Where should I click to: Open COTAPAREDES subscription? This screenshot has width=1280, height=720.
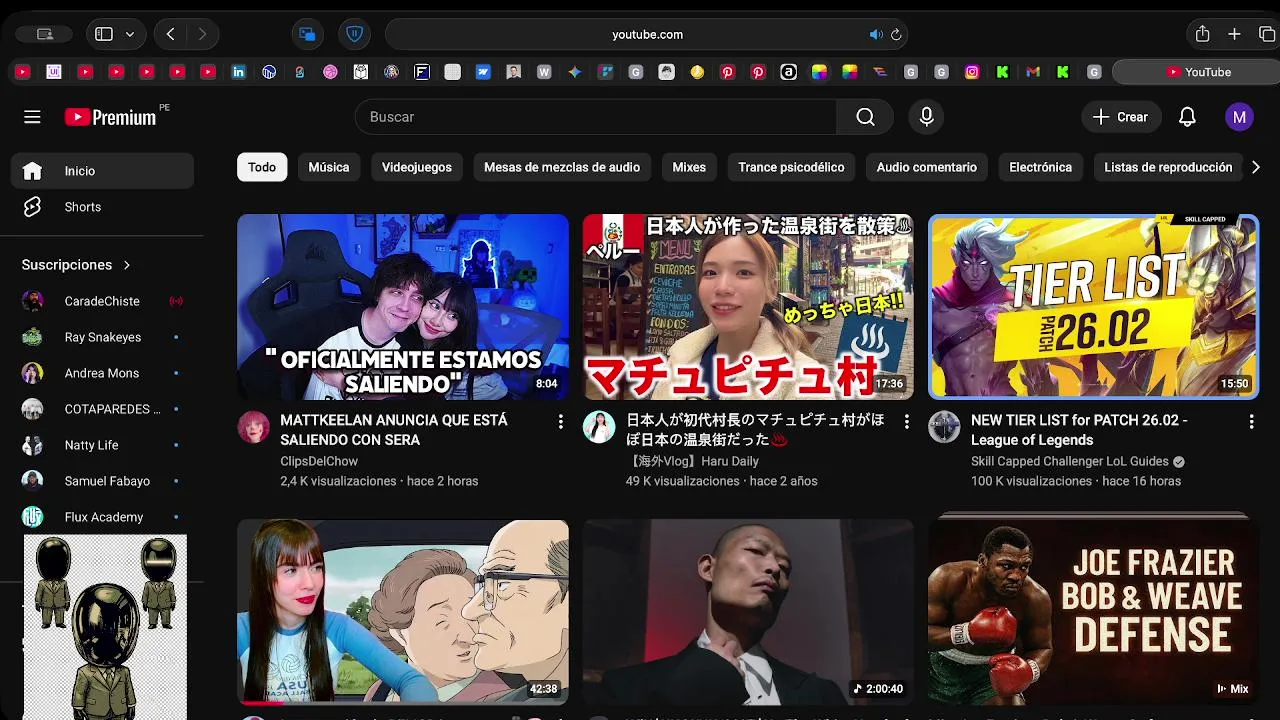[x=102, y=409]
